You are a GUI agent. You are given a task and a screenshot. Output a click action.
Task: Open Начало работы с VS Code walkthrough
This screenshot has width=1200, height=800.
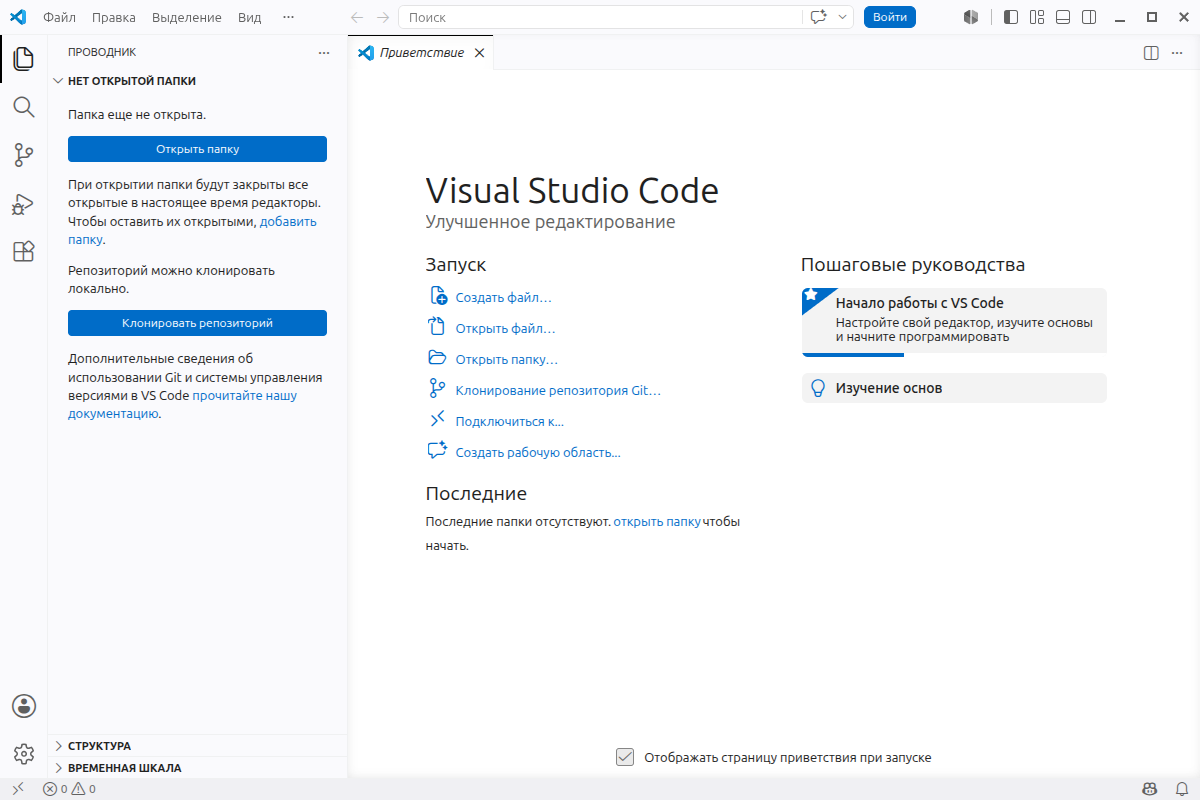coord(954,321)
